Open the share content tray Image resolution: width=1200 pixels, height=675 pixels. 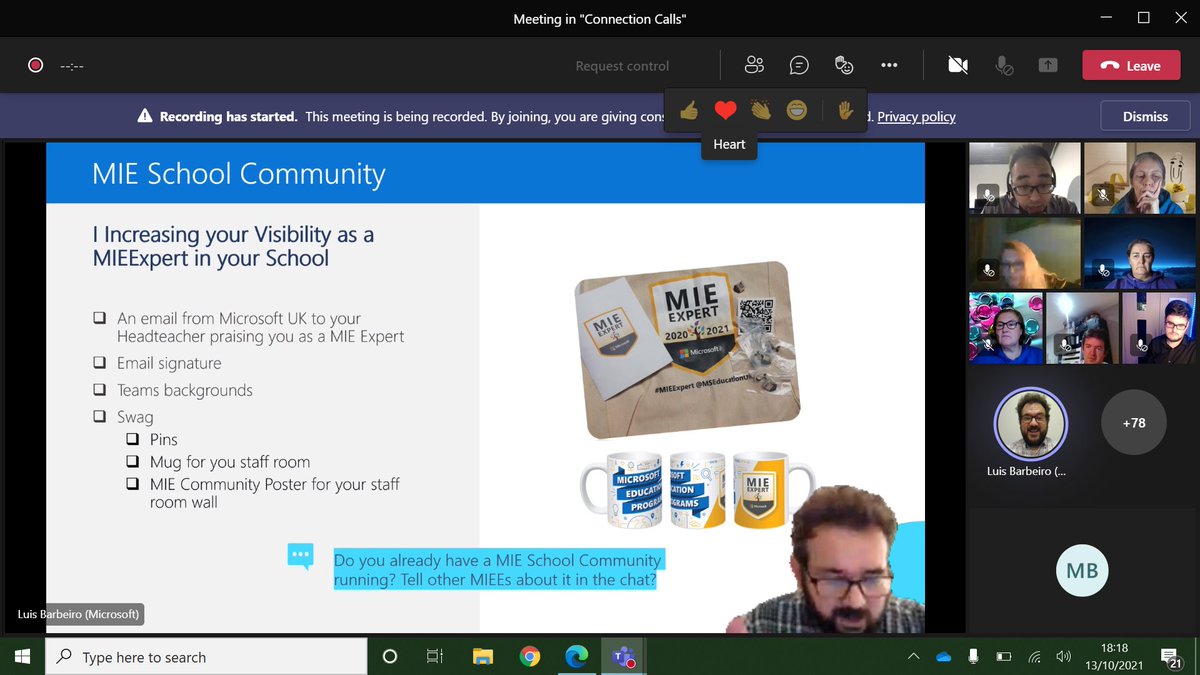(x=1048, y=66)
